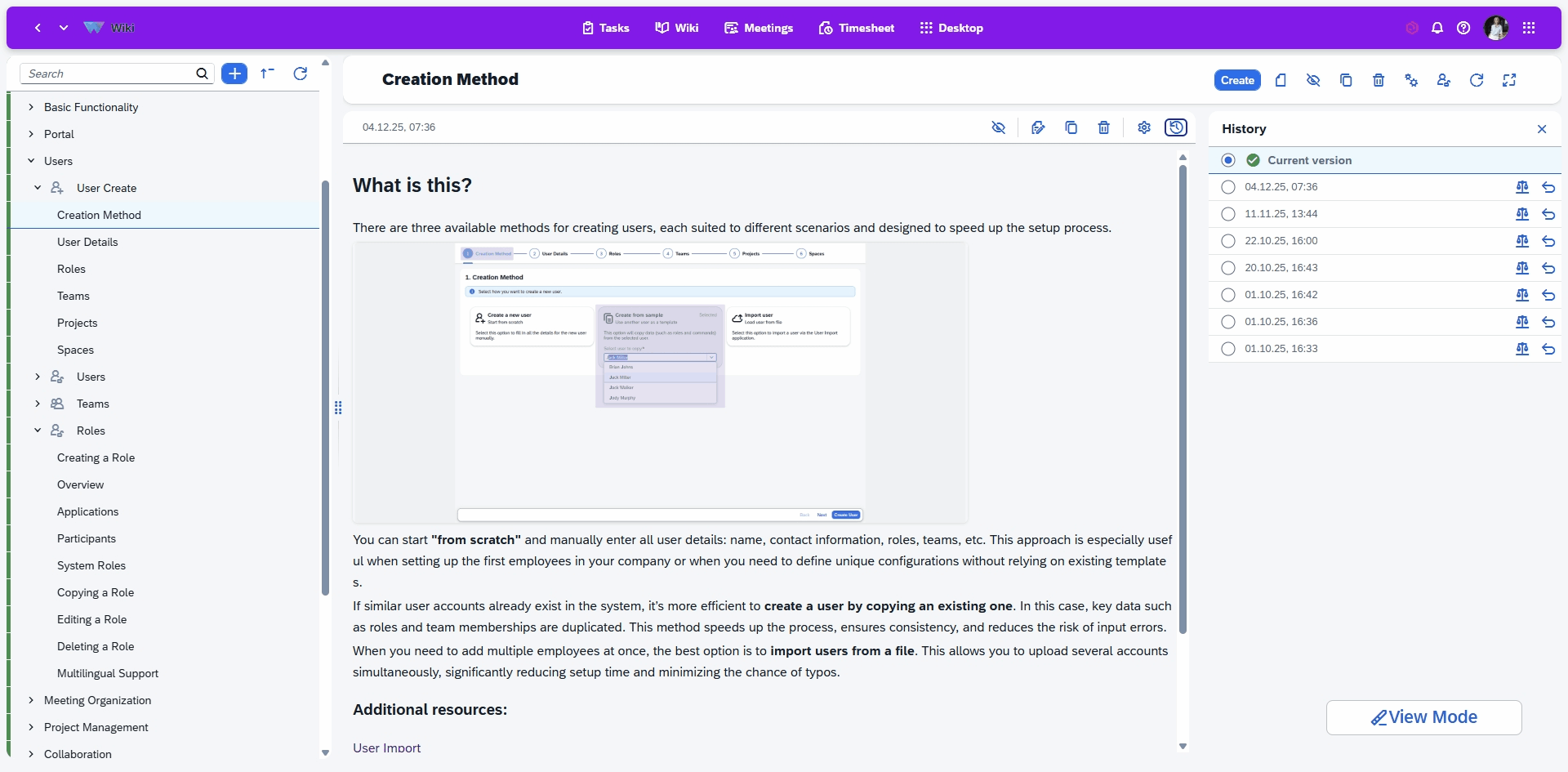This screenshot has height=772, width=1568.
Task: Go to the Meetings menu item
Action: 759,28
